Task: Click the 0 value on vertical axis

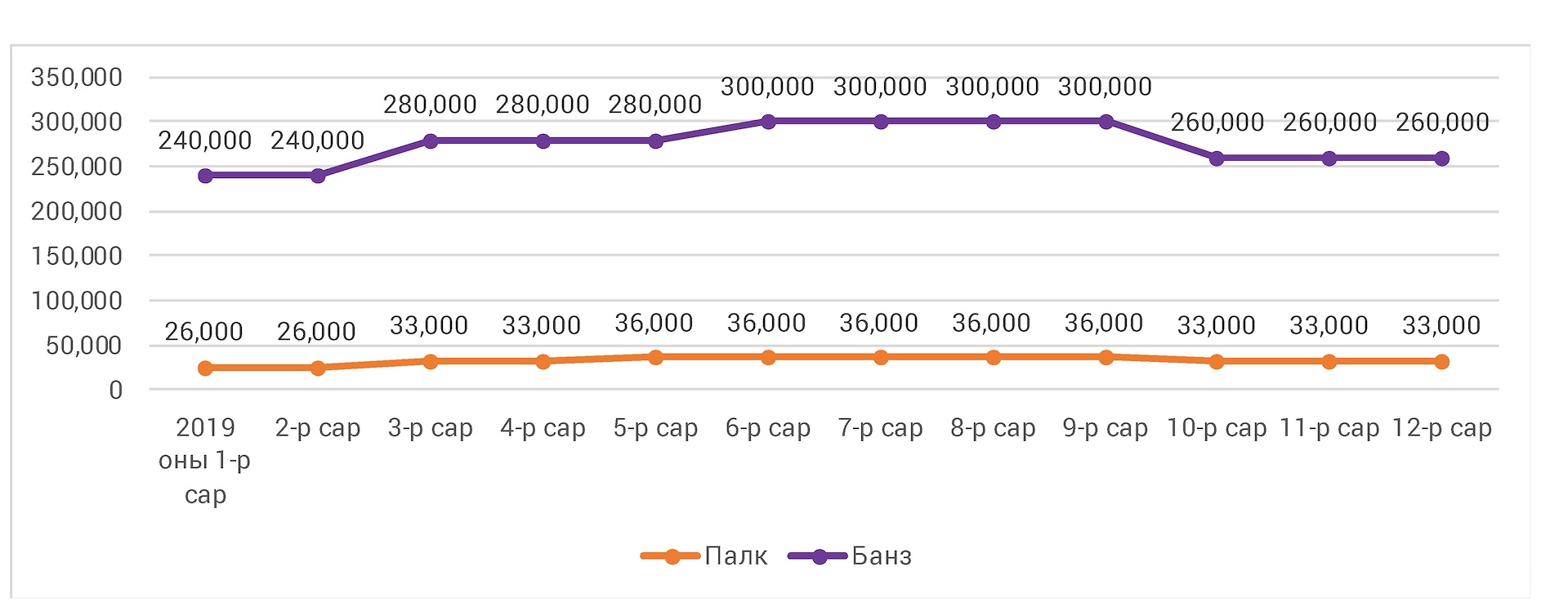Action: pos(115,391)
